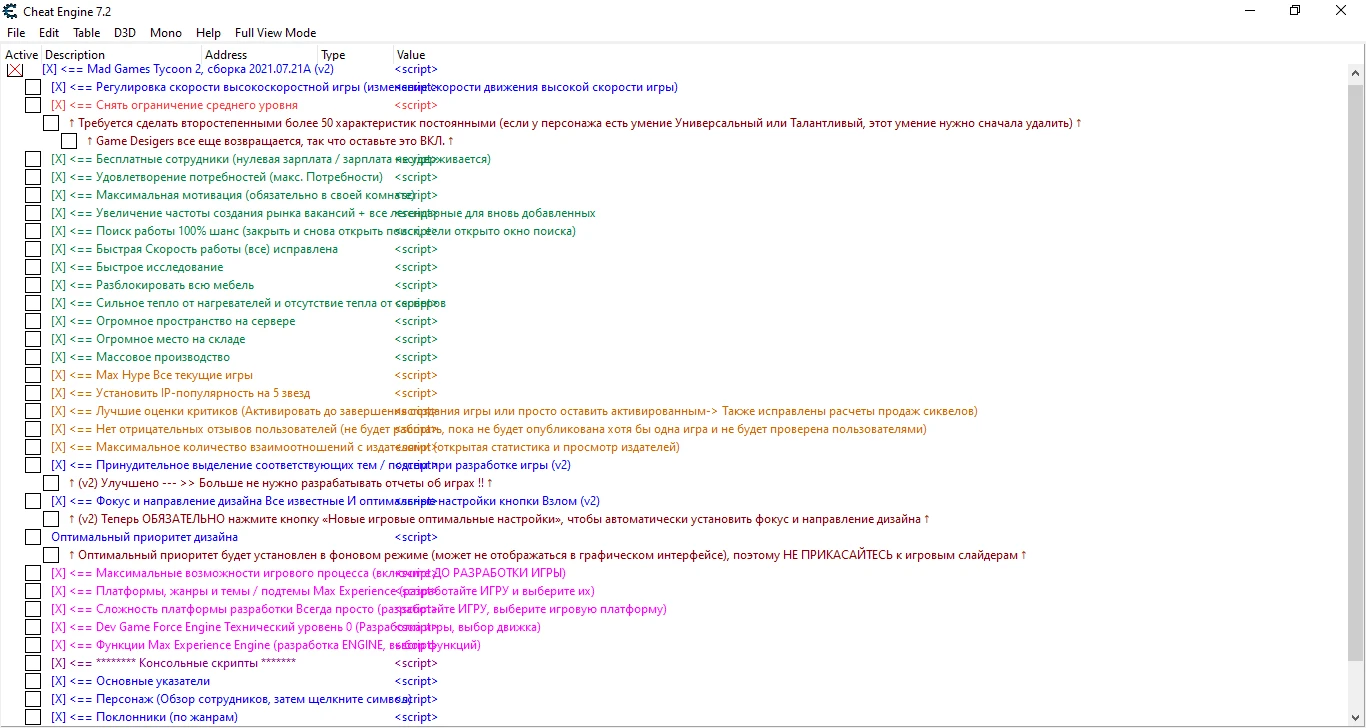Screen dimensions: 1366x728
Task: Click the 'Платформы, жанры и темы' entry
Action: point(322,592)
